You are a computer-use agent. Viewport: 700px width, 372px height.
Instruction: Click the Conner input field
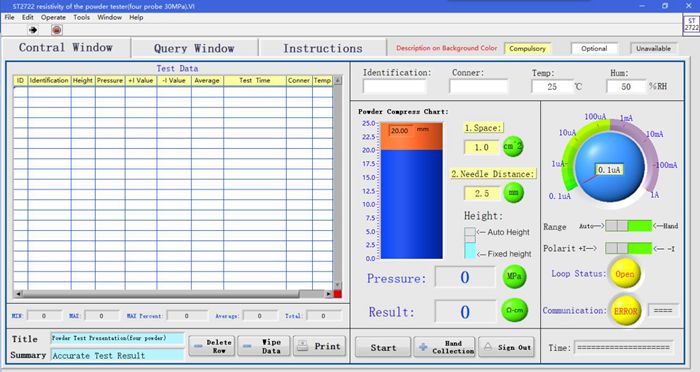pos(479,86)
